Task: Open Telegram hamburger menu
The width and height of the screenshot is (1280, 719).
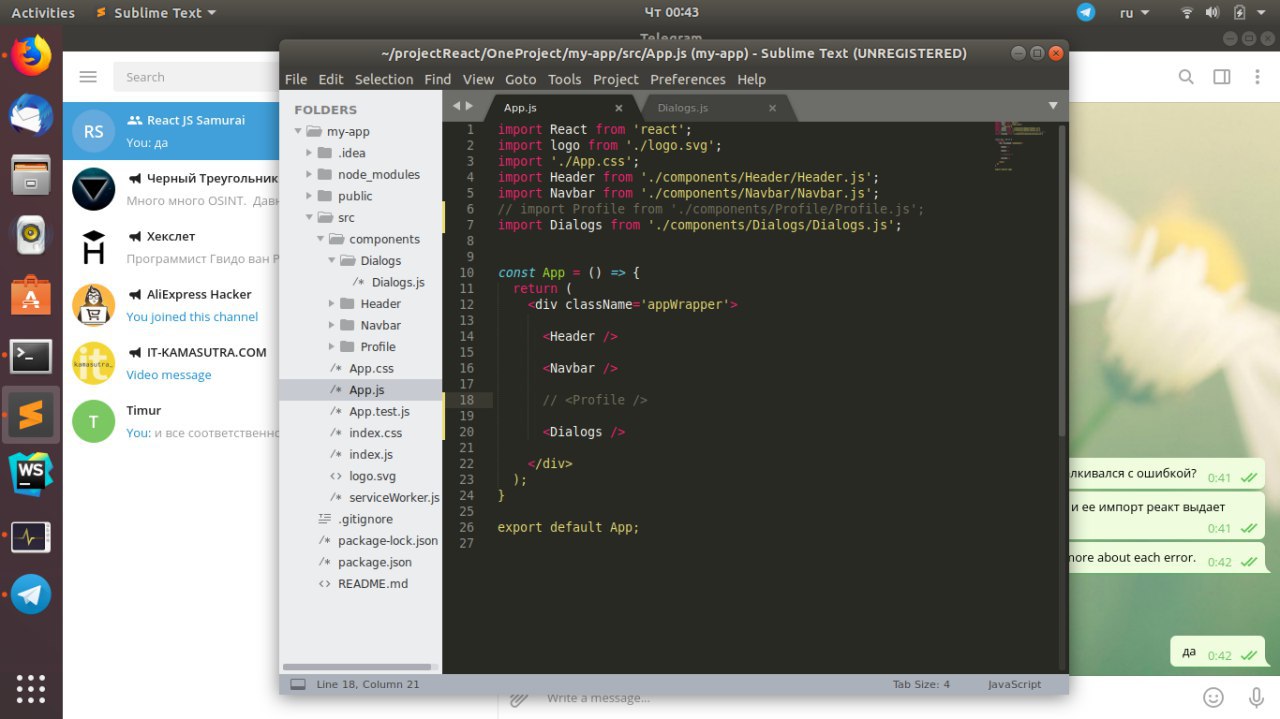Action: tap(88, 77)
